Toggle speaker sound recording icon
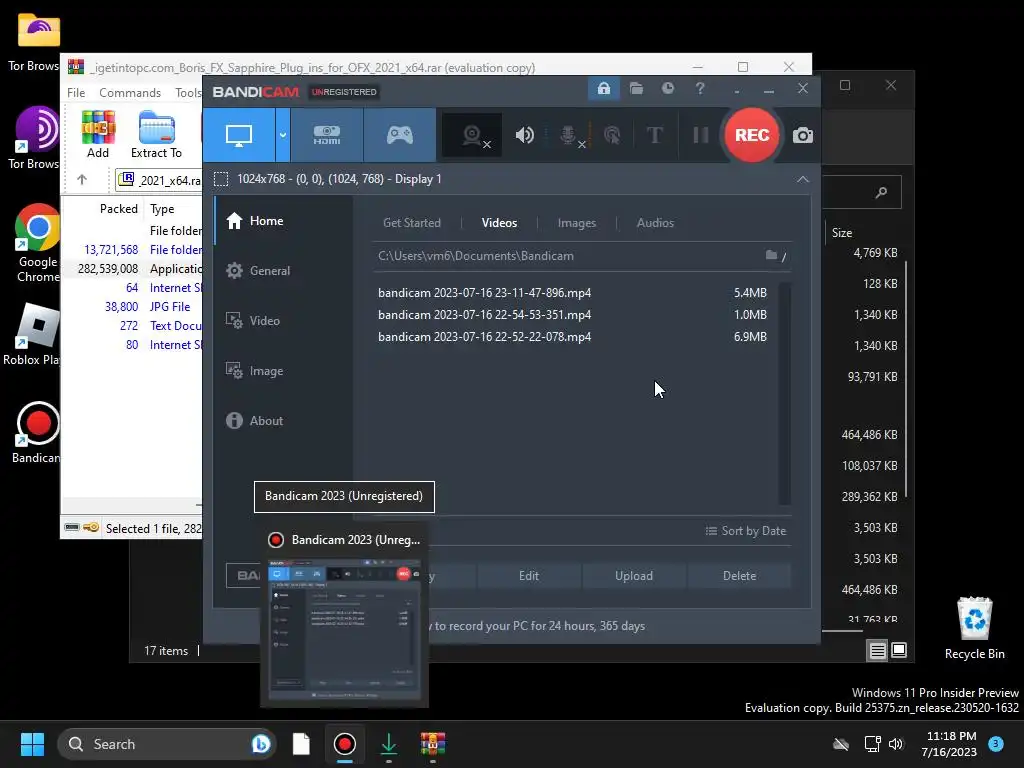 (x=524, y=135)
